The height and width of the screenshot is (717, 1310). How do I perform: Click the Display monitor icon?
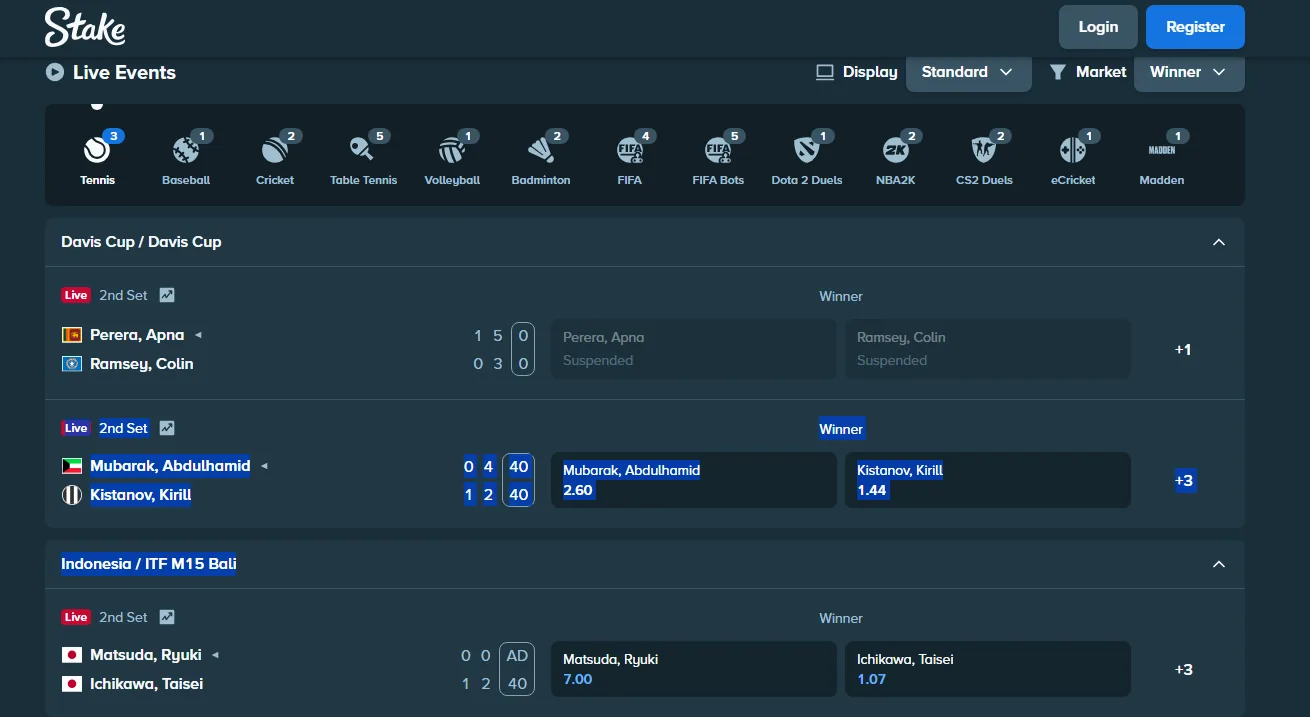[825, 72]
